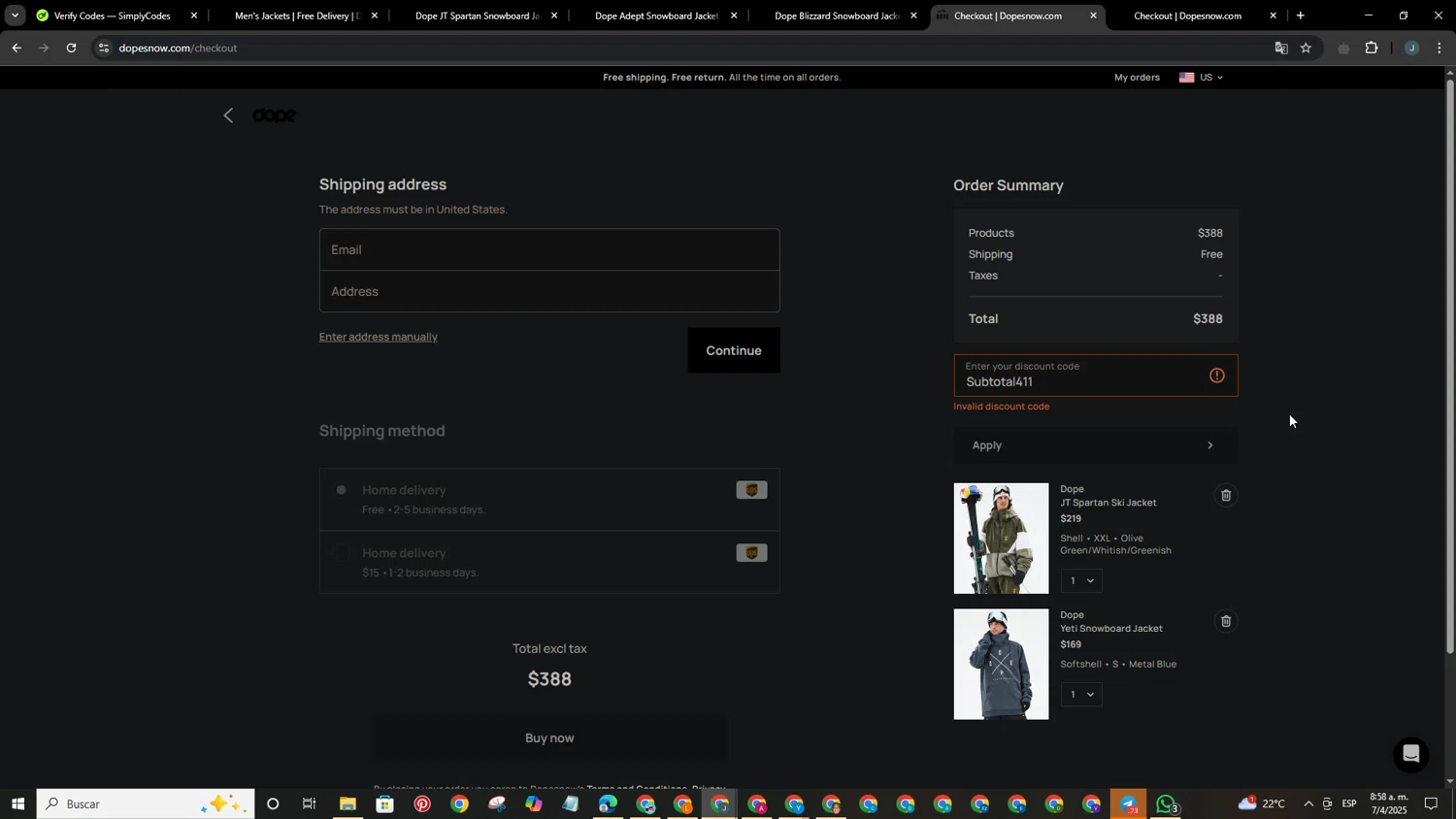Click the Yeti Snowboard Jacket product name
Screen dimensions: 1456x819
(x=1111, y=629)
